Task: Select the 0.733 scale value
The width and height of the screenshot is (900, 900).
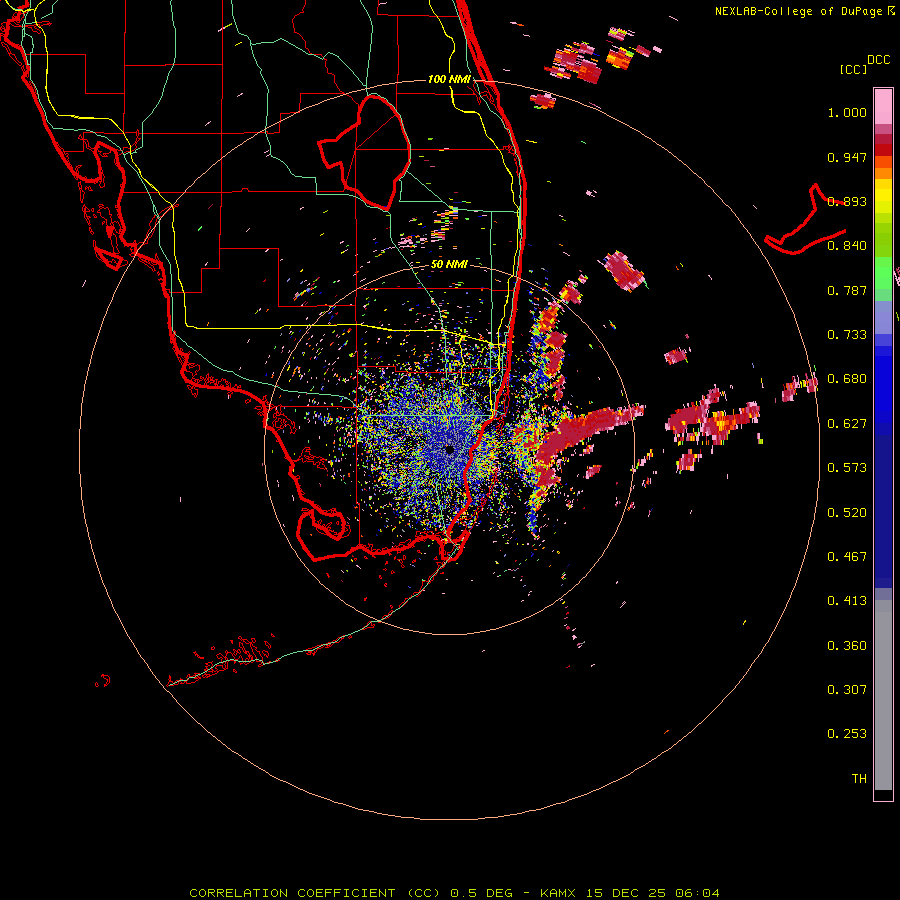Action: click(847, 335)
